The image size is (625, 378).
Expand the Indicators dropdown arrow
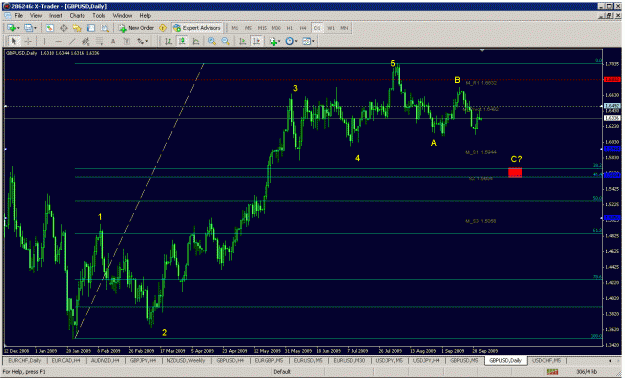point(279,41)
